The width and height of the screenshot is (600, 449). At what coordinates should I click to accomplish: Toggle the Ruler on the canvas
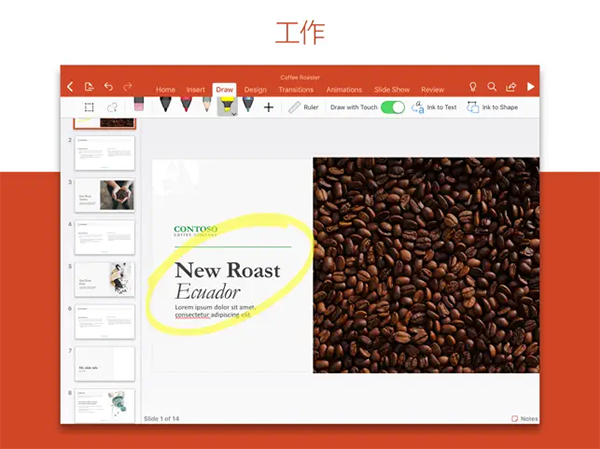[304, 107]
